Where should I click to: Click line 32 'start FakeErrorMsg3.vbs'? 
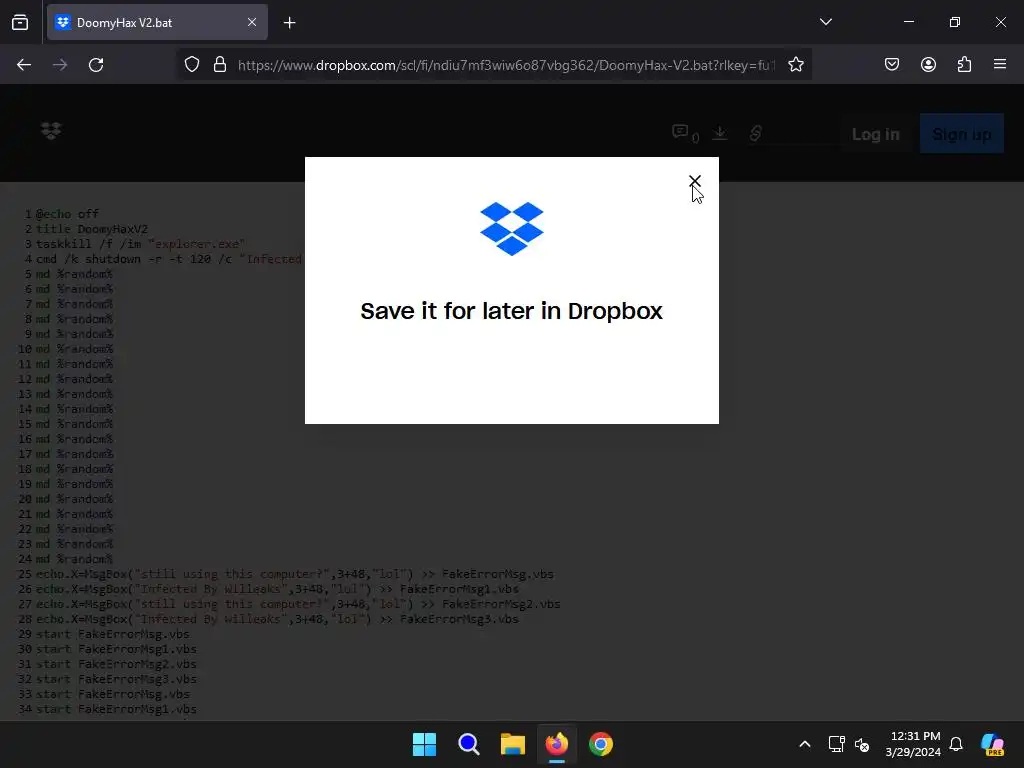[116, 679]
